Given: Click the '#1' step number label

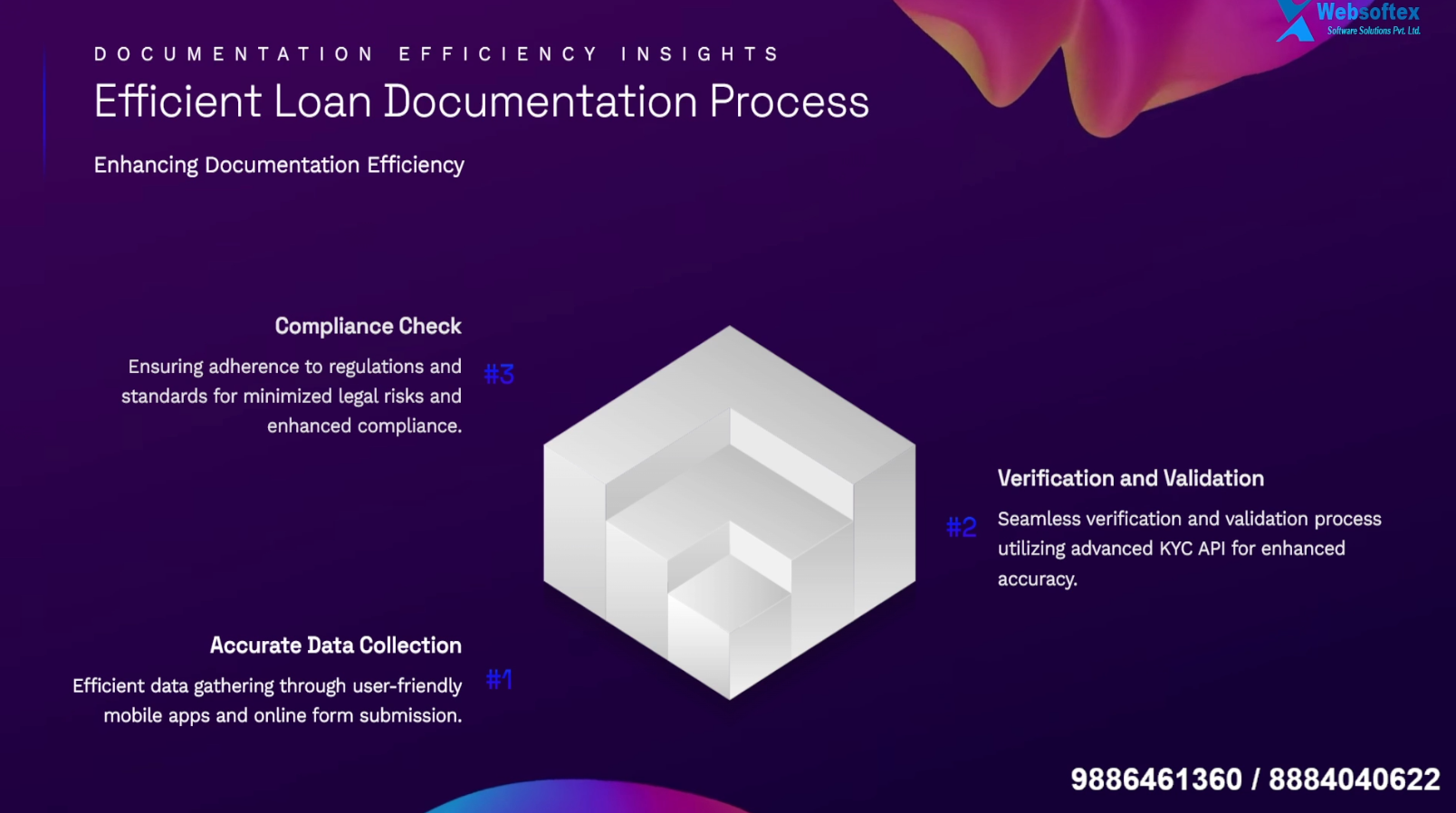Looking at the screenshot, I should [x=499, y=679].
